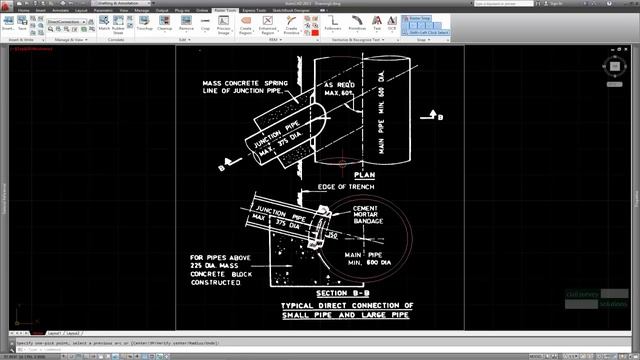Click the red color swatch in REM panel

coord(315,33)
